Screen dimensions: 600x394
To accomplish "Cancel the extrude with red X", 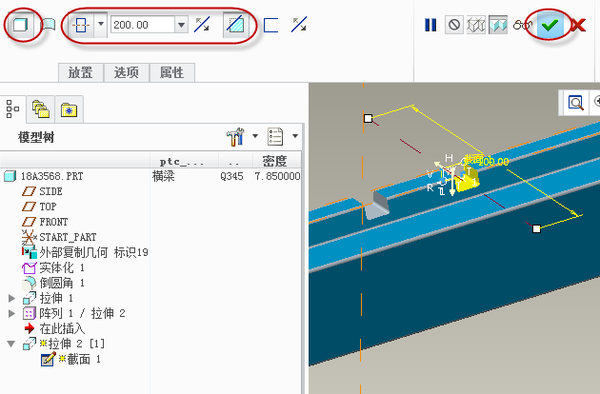I will pos(578,26).
